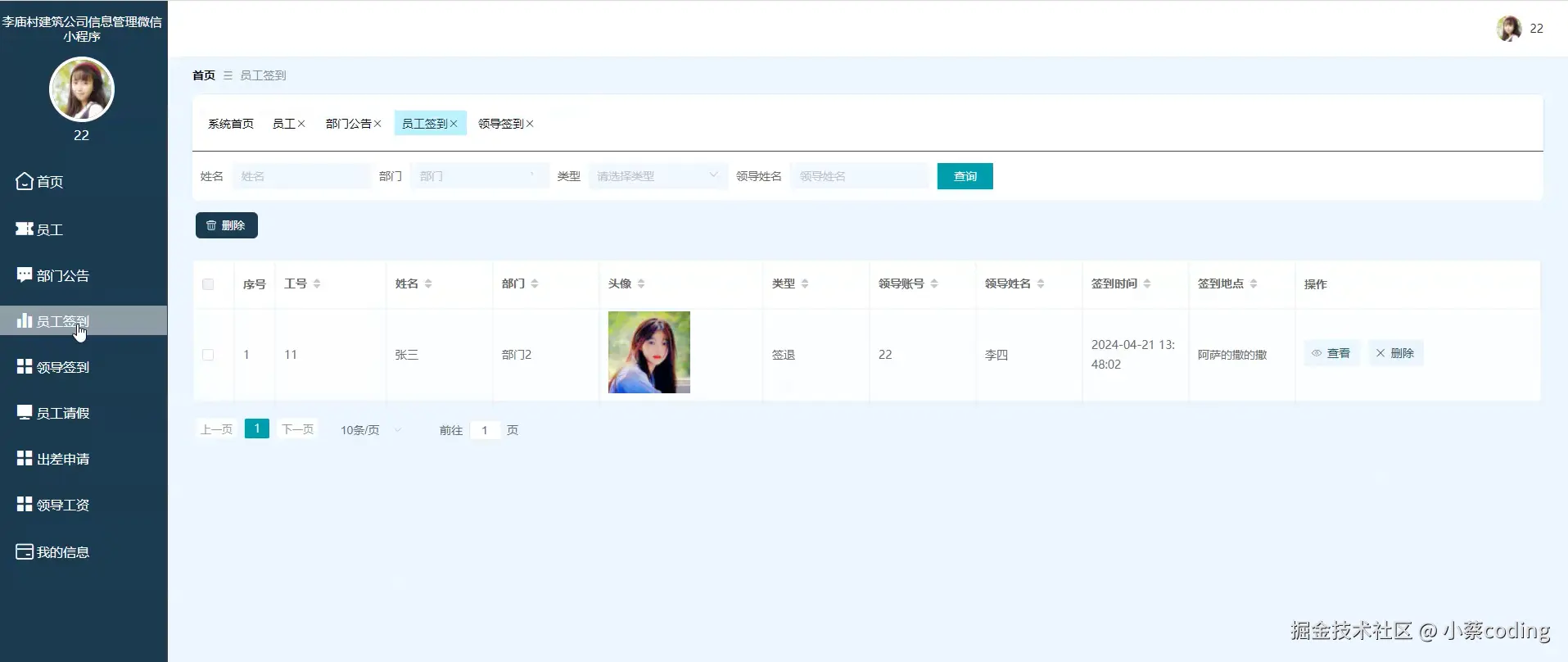Viewport: 1568px width, 662px height.
Task: Close the 领导签到 tab with its X
Action: coord(530,124)
